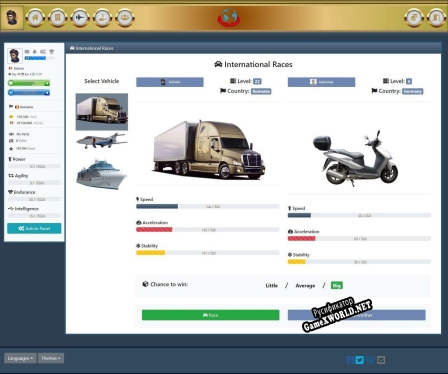Click the Endurance stat label
This screenshot has height=374, width=448.
[21, 192]
